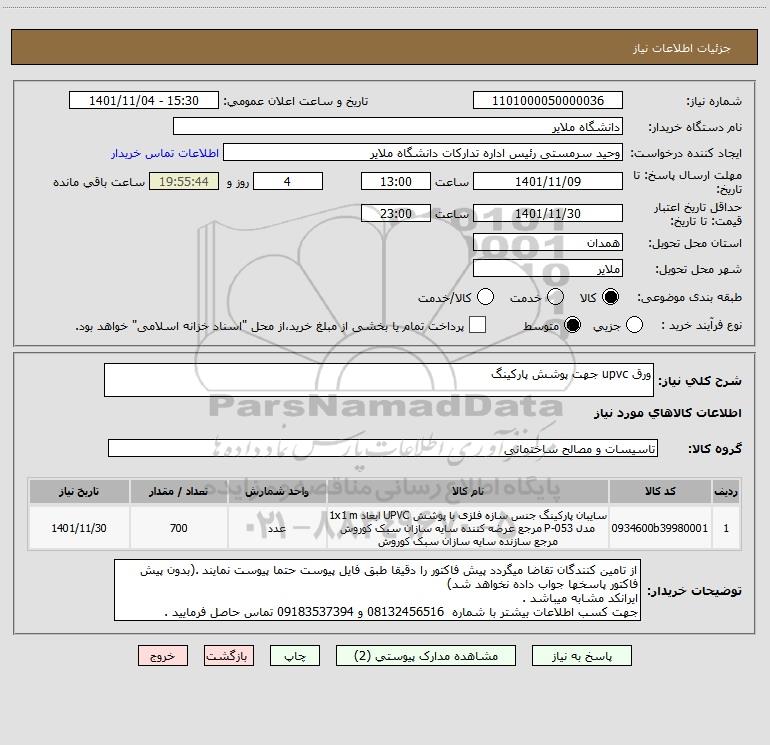The image size is (770, 745).
Task: Click the goods group field تاسیسات و مصالح ساختمانی
Action: (383, 448)
